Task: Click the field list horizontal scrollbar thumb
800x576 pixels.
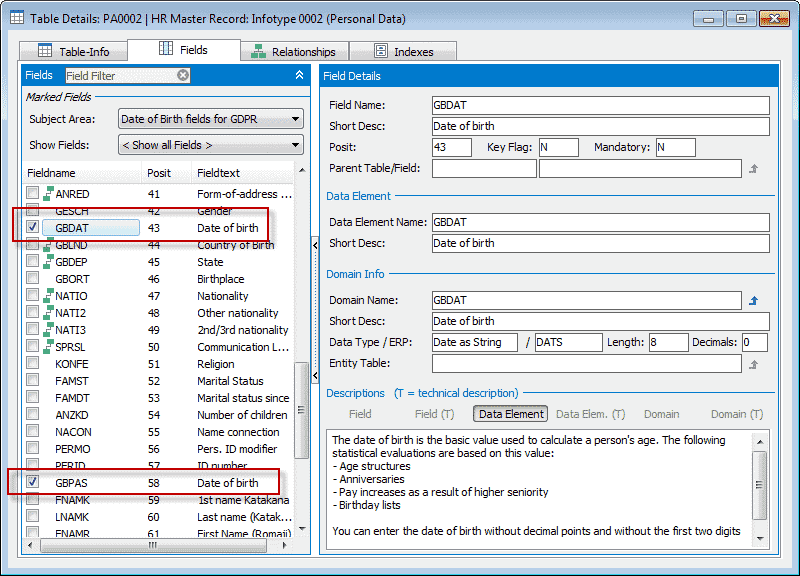Action: click(153, 545)
